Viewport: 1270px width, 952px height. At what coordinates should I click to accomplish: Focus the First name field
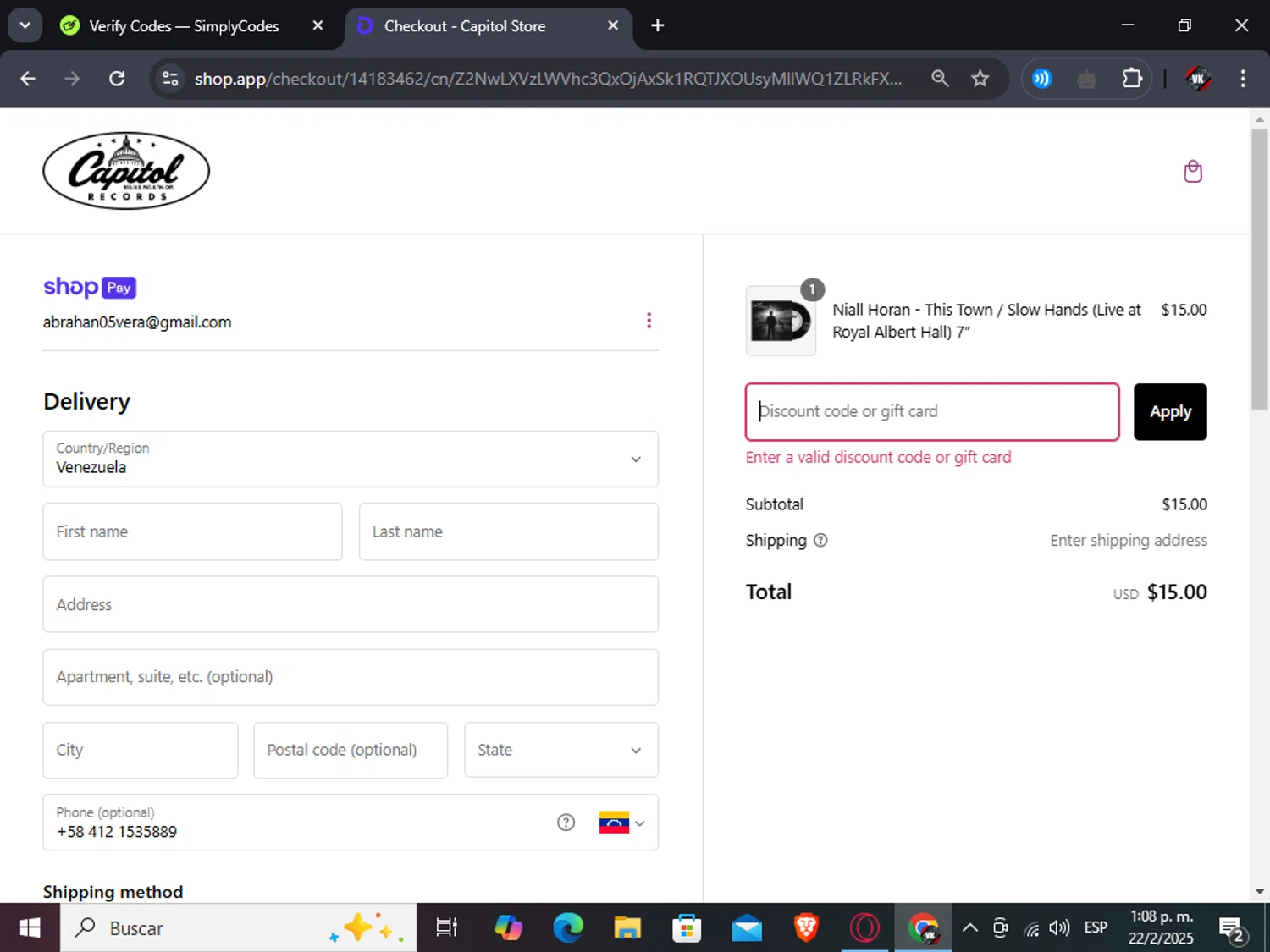192,531
